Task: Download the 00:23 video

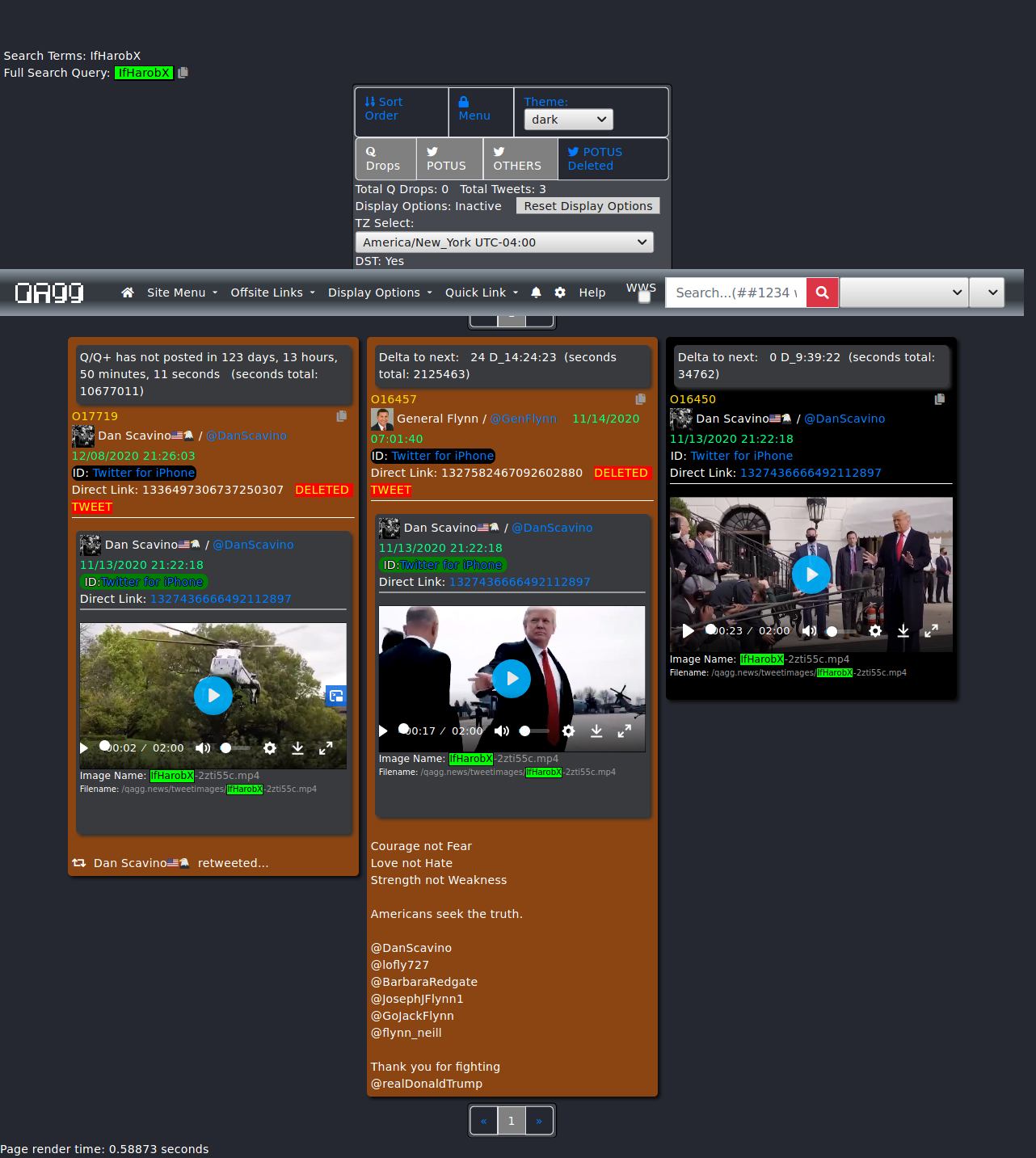Action: (x=903, y=631)
